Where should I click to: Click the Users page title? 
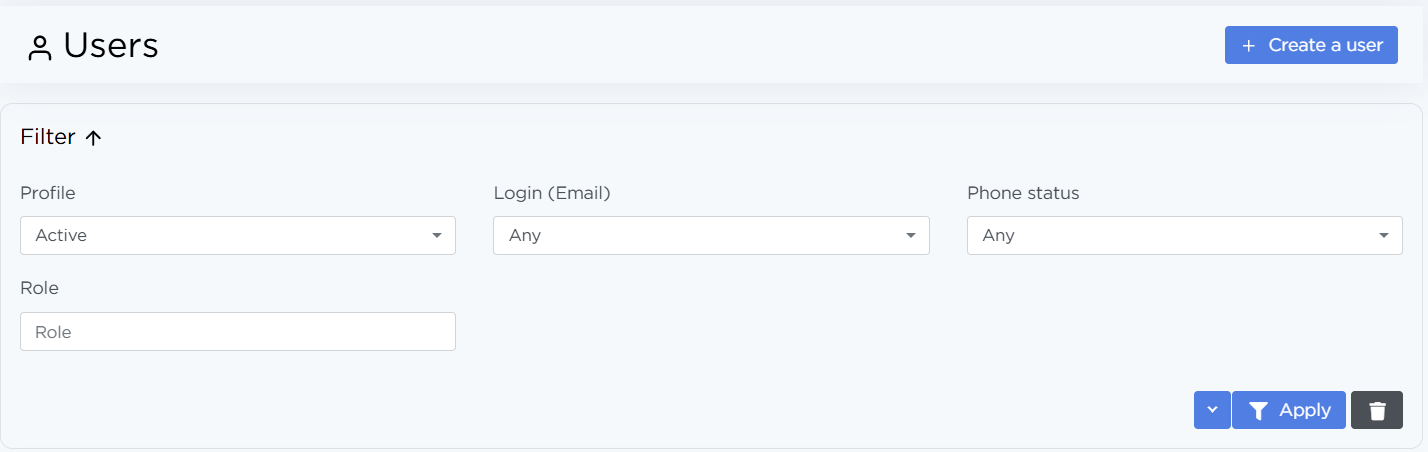(111, 46)
